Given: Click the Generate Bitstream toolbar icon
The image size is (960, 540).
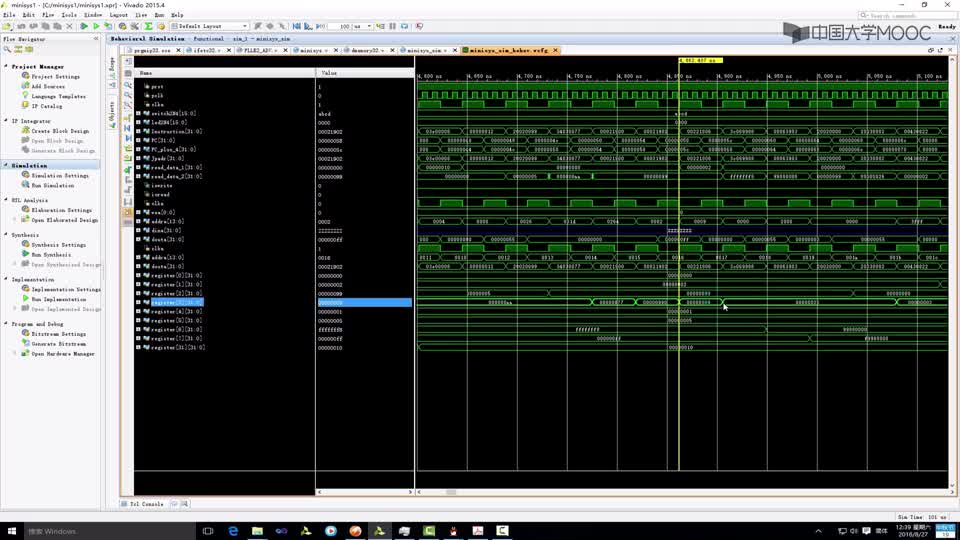Looking at the screenshot, I should point(108,26).
